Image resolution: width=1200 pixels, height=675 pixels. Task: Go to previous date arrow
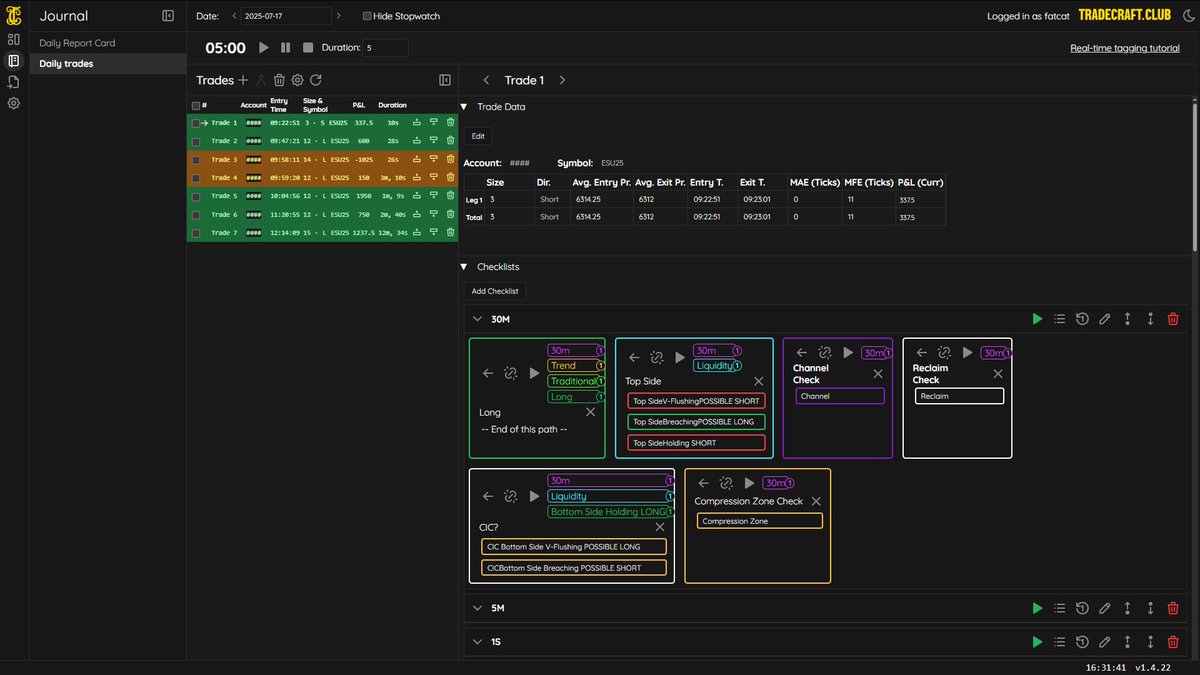point(234,16)
